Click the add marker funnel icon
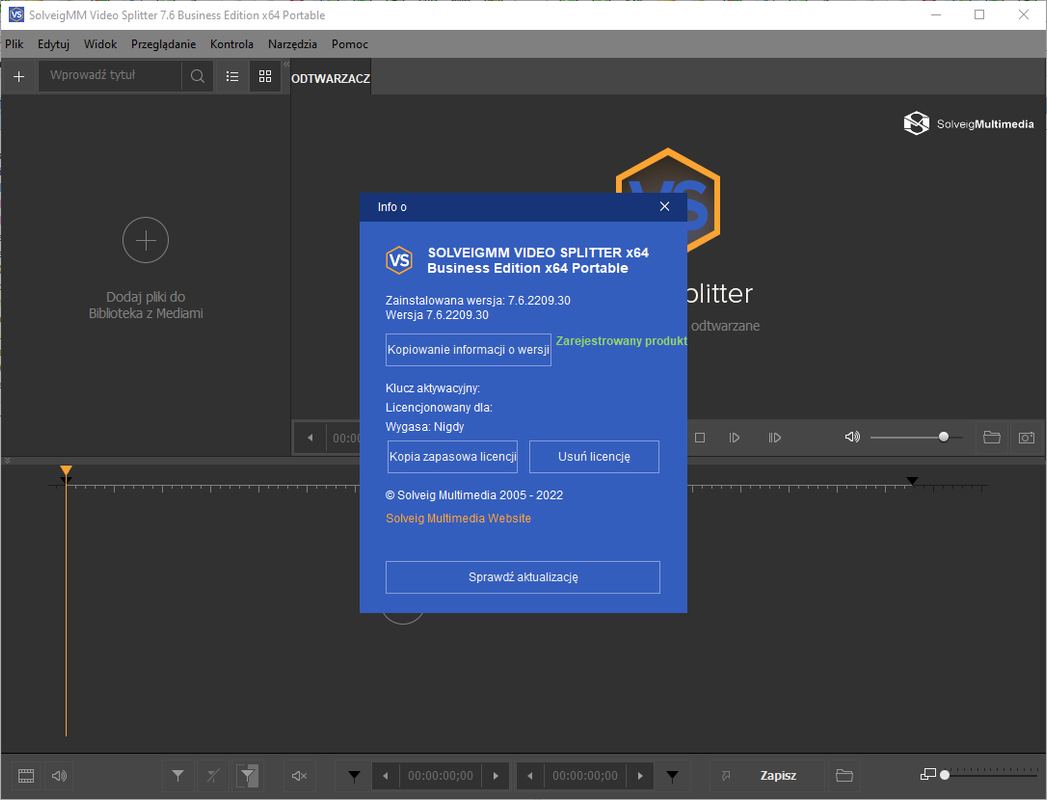 tap(178, 775)
